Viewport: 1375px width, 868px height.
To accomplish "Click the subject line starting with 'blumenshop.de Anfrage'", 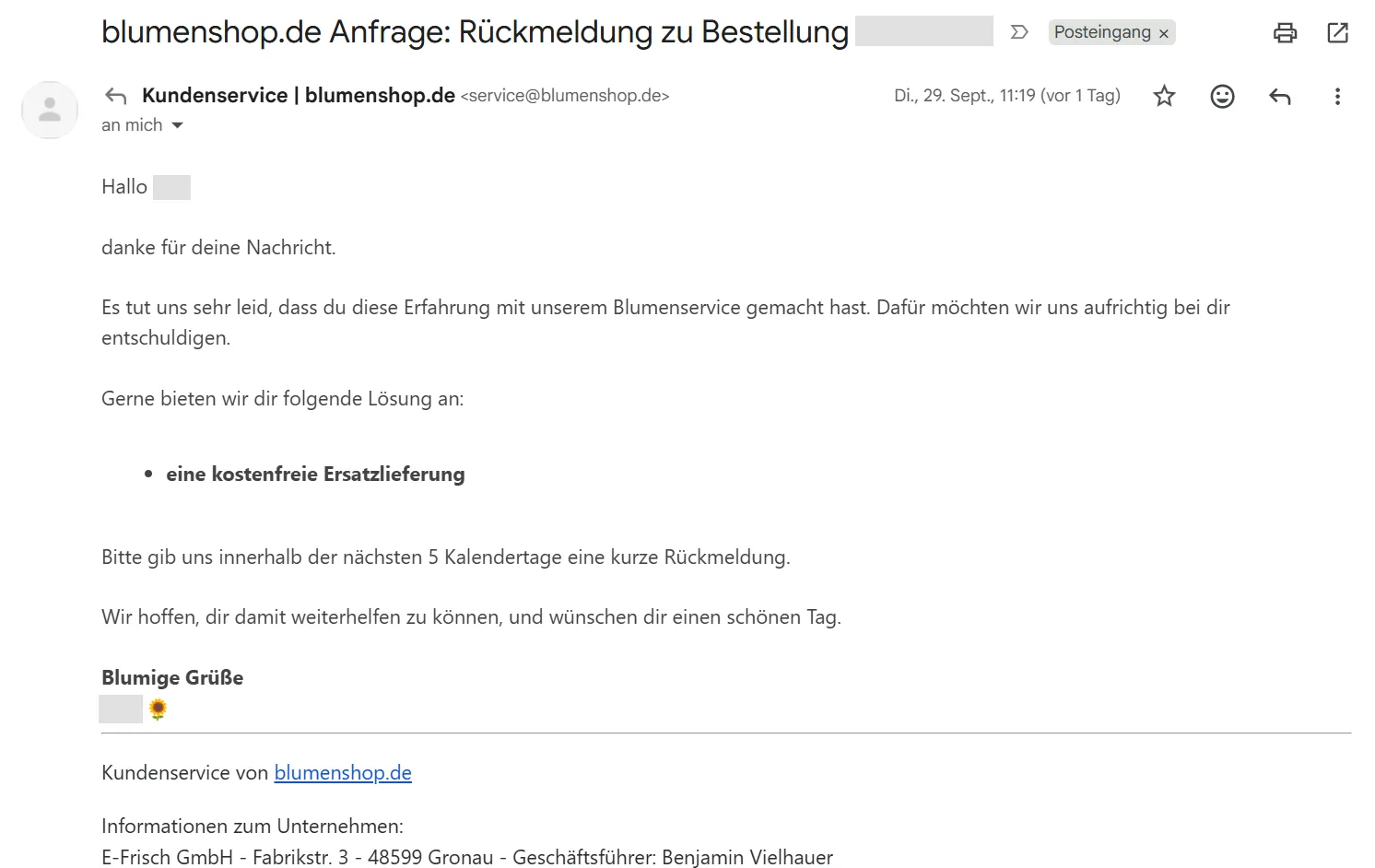I will click(x=475, y=32).
